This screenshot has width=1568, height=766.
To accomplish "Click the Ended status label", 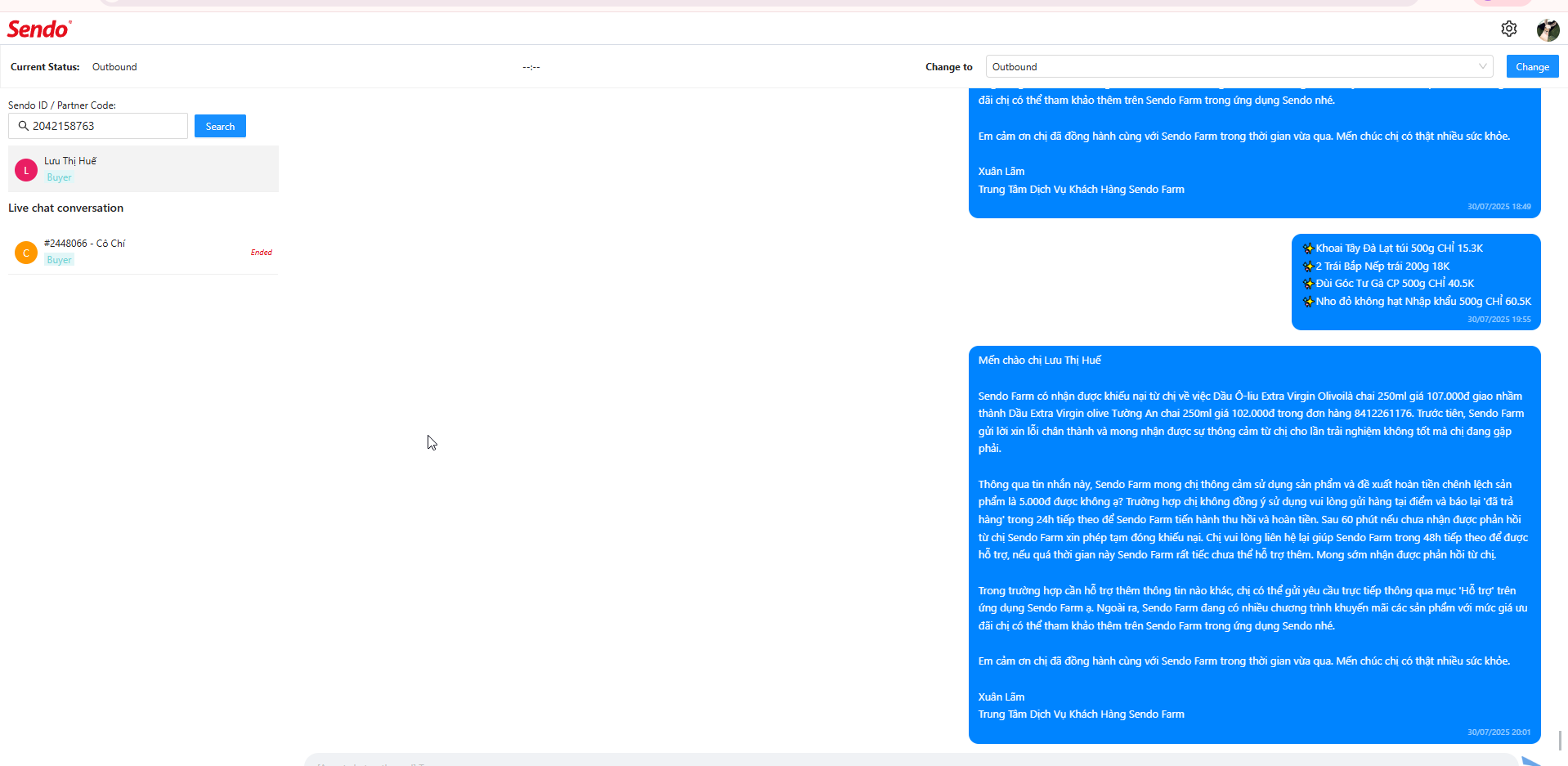I will coord(262,253).
